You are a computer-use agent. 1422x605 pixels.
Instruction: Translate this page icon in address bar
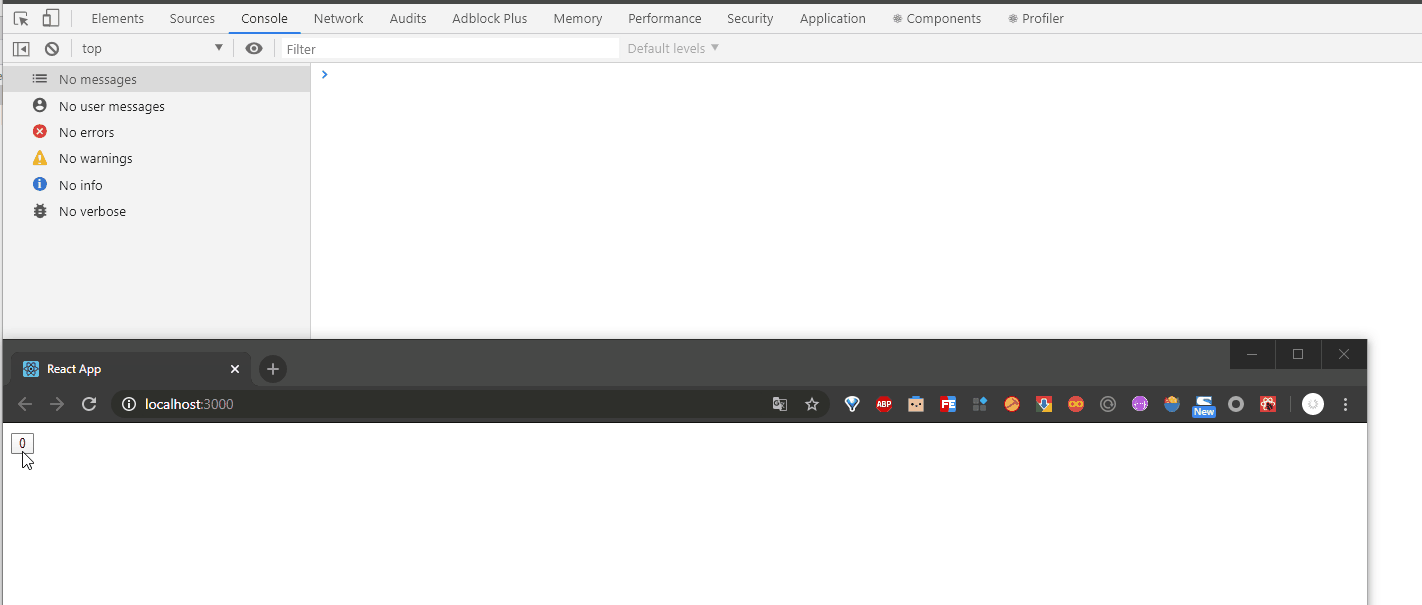point(780,404)
